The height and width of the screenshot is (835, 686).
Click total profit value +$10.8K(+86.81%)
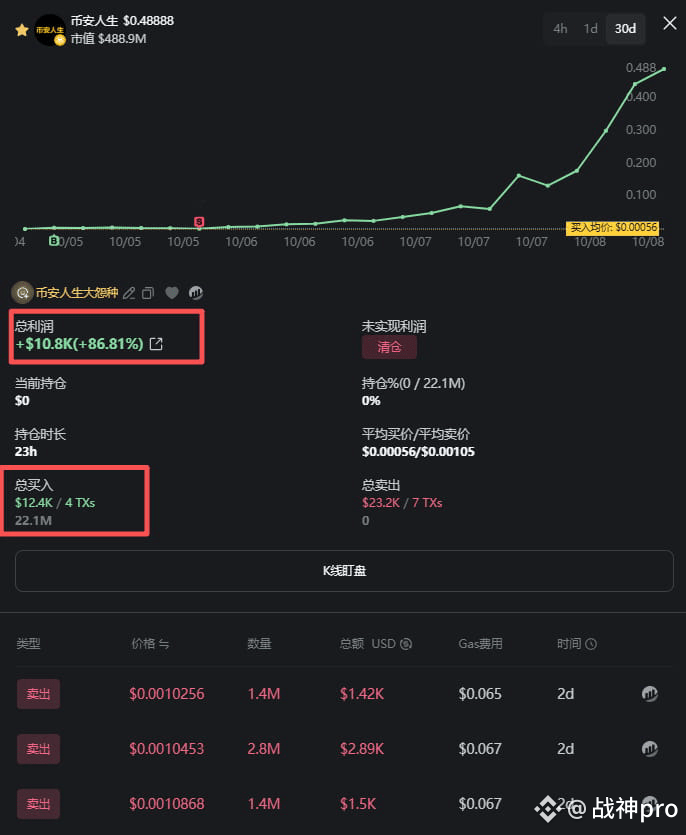click(x=79, y=344)
